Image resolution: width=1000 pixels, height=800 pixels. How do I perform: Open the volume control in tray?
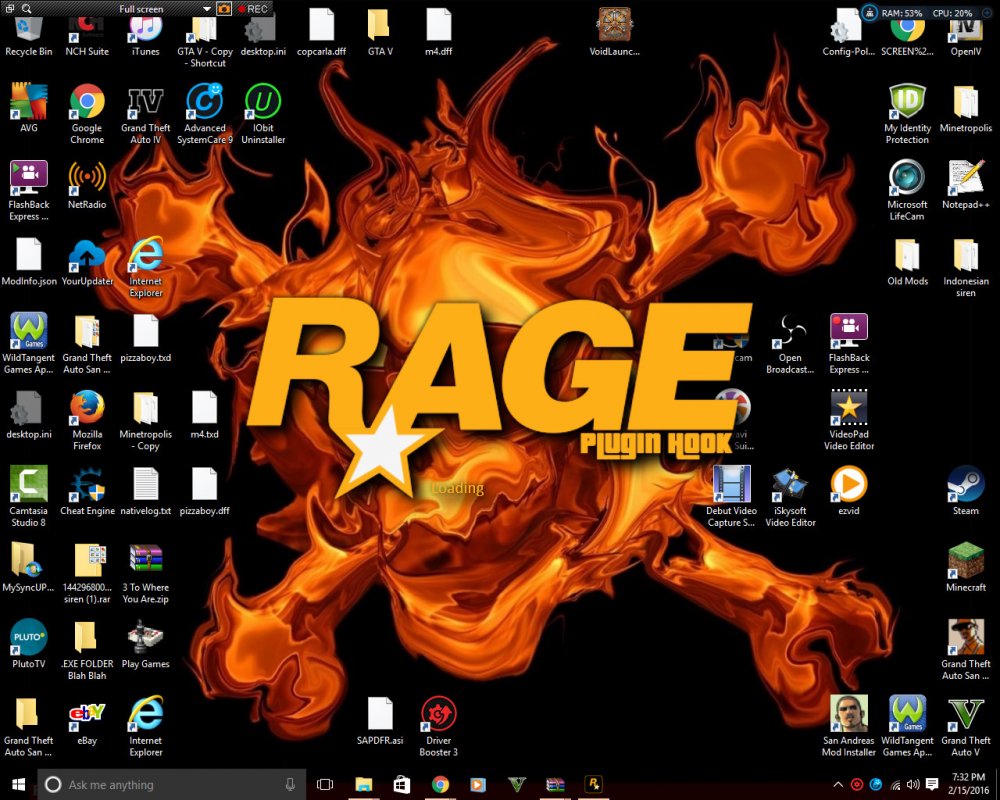click(913, 785)
